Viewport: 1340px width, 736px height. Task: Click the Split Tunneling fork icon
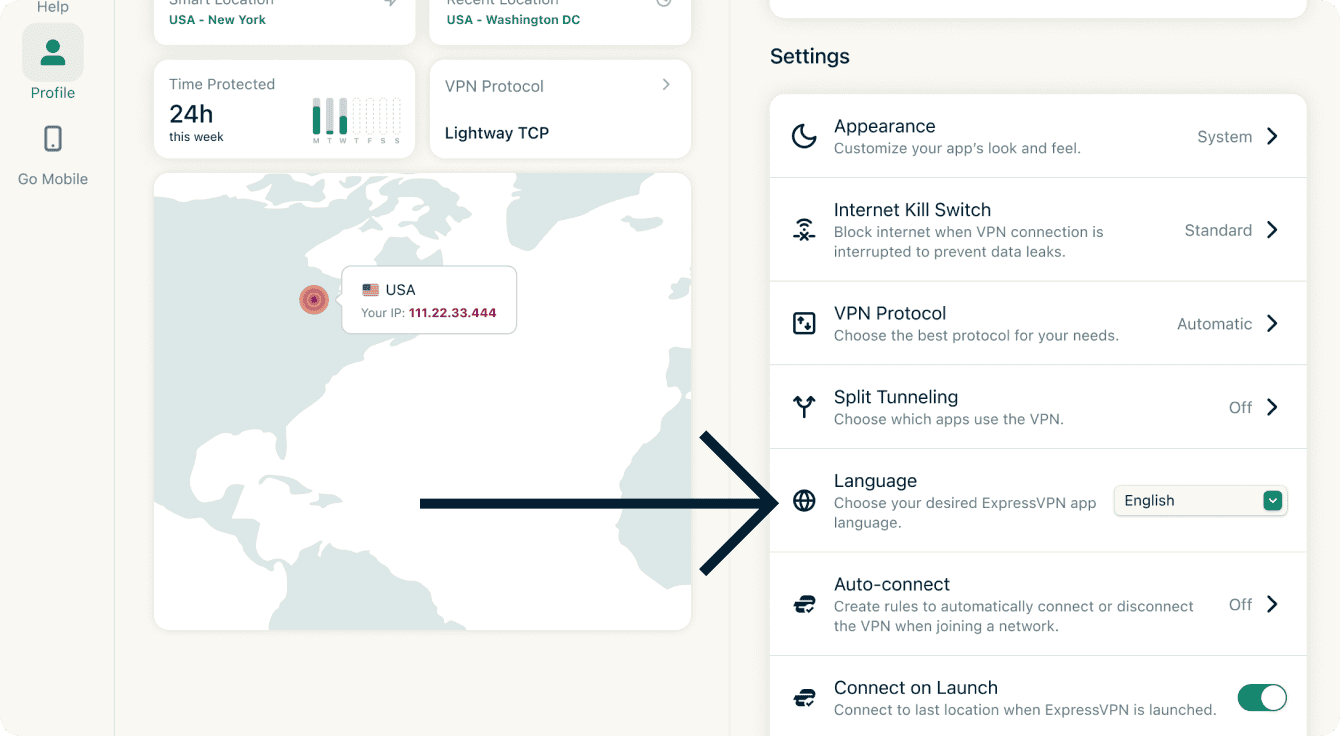click(804, 407)
